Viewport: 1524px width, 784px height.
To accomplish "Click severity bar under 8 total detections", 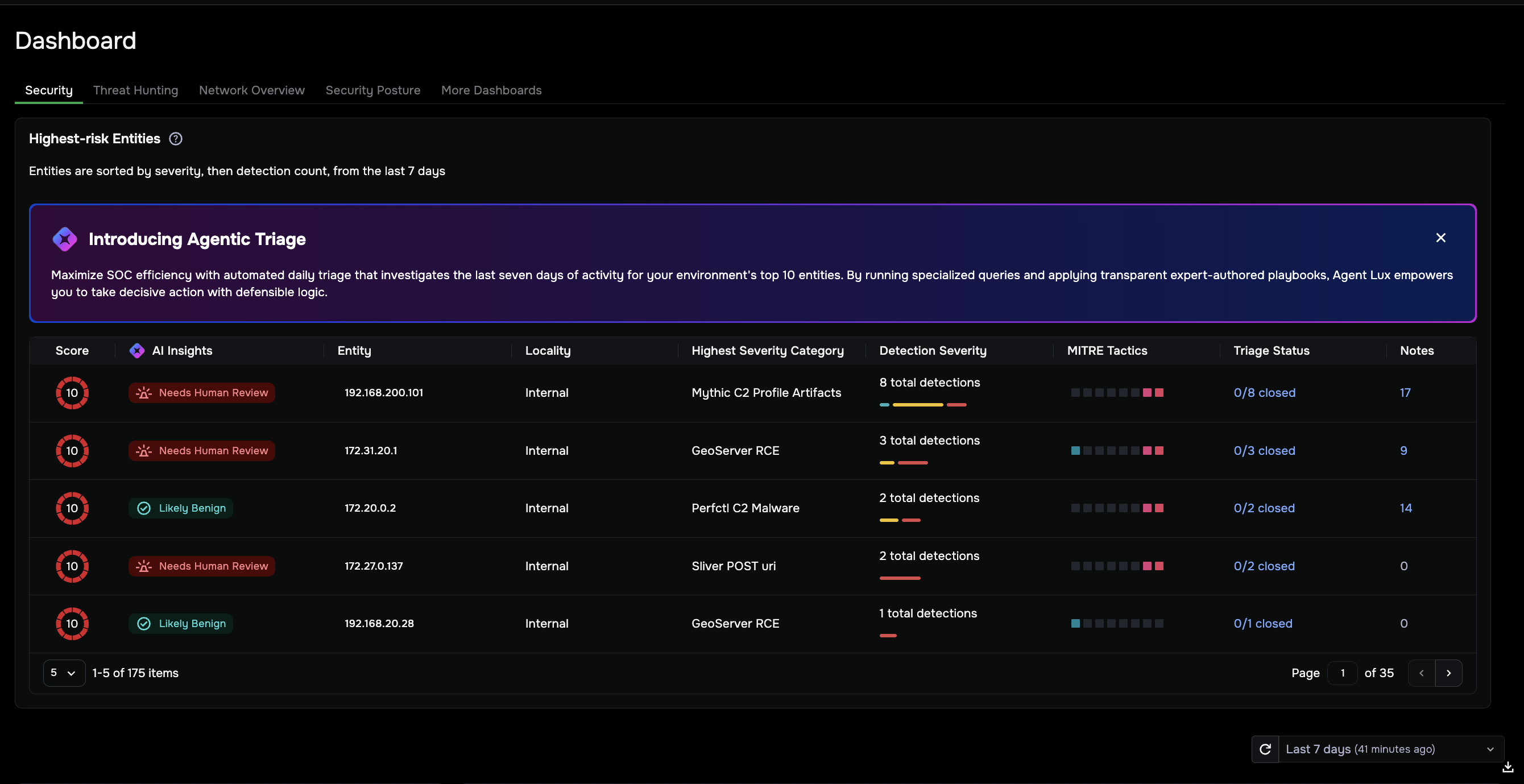I will 923,405.
